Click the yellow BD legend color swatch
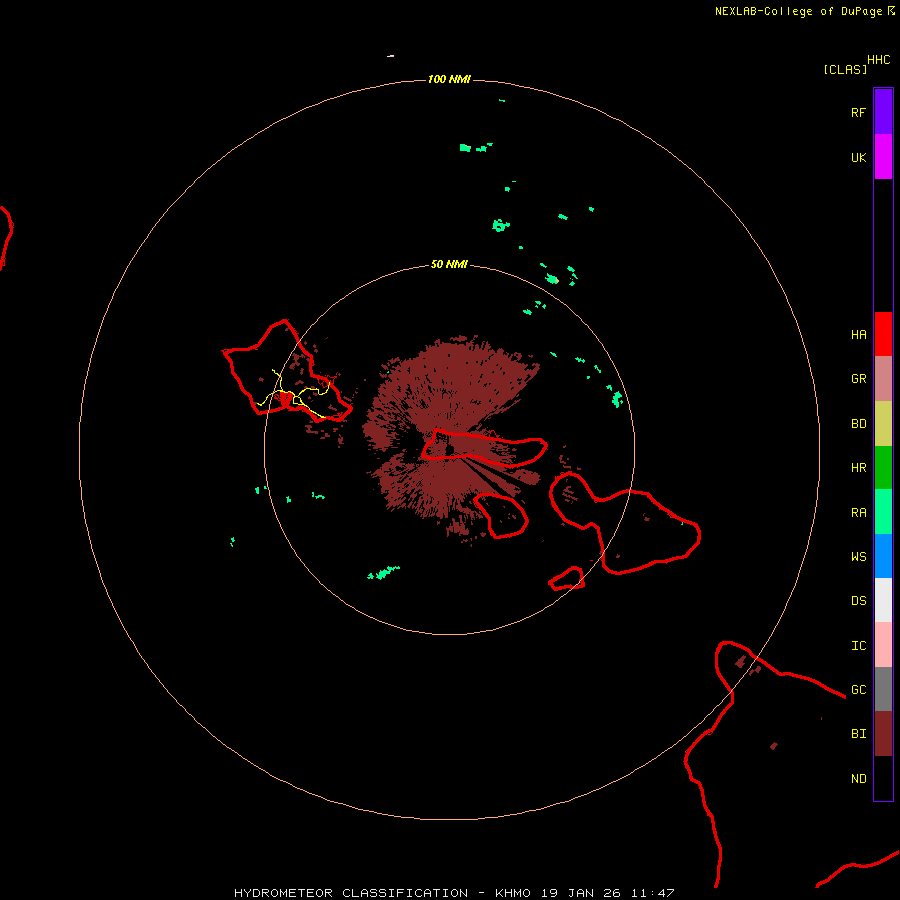Screen dimensions: 900x900 (883, 424)
